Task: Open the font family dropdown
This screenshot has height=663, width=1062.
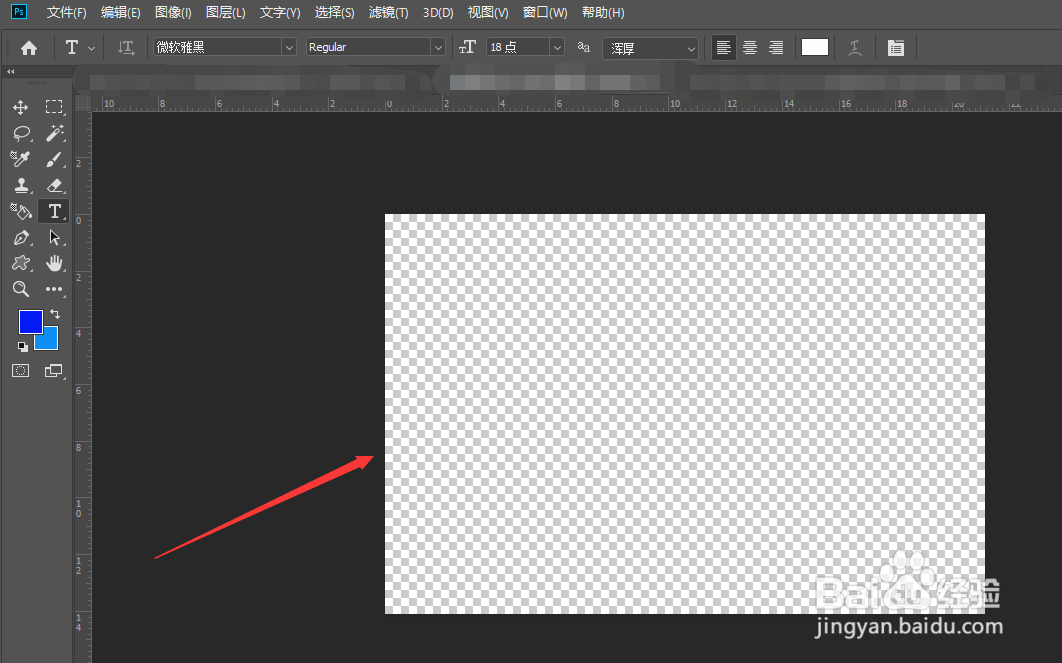Action: pyautogui.click(x=289, y=46)
